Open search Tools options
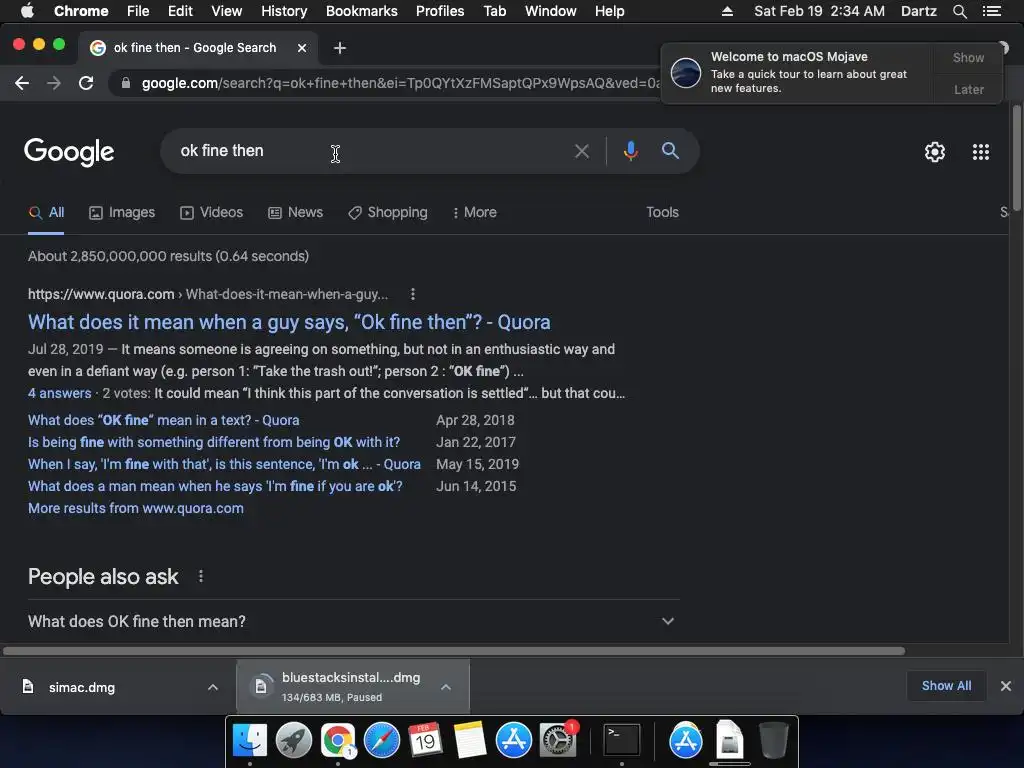 (x=662, y=212)
